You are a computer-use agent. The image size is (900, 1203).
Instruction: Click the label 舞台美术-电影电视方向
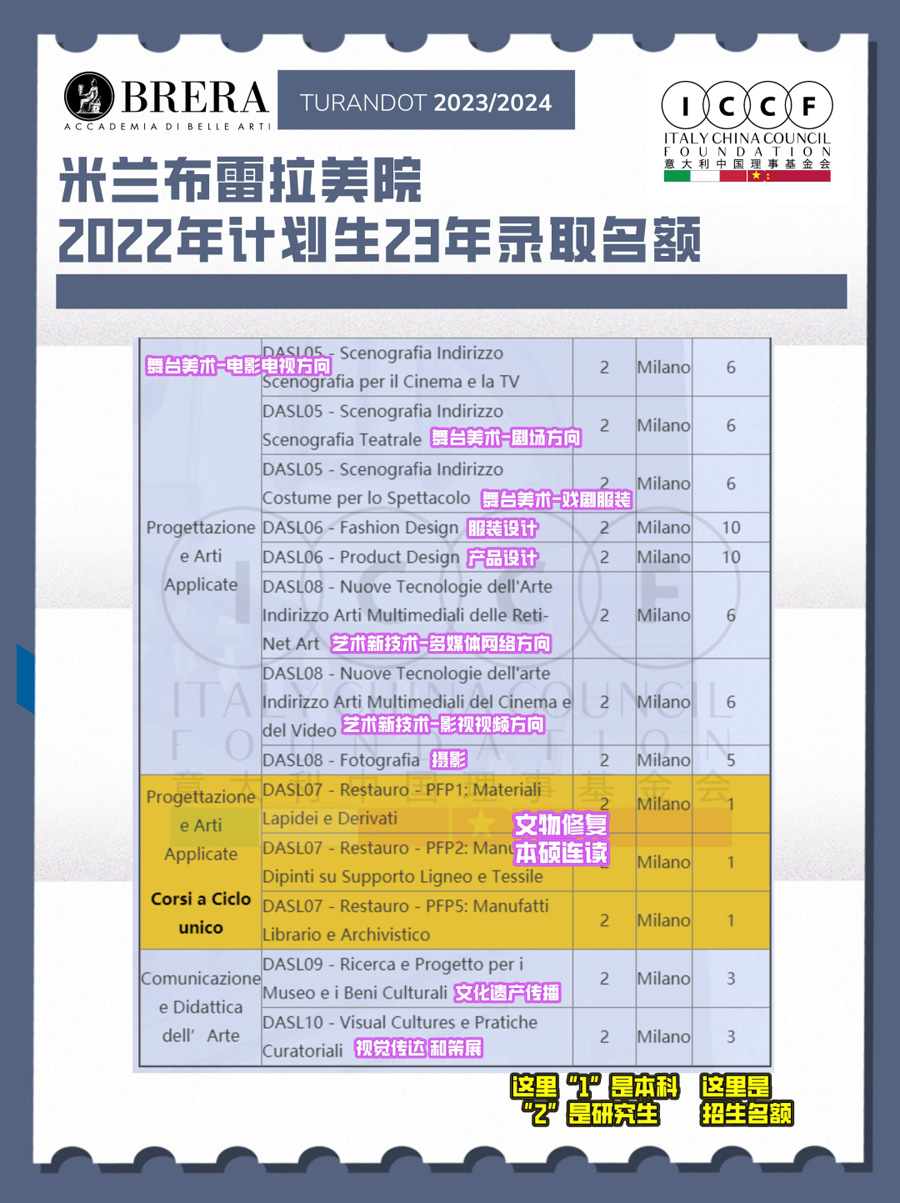pos(238,365)
